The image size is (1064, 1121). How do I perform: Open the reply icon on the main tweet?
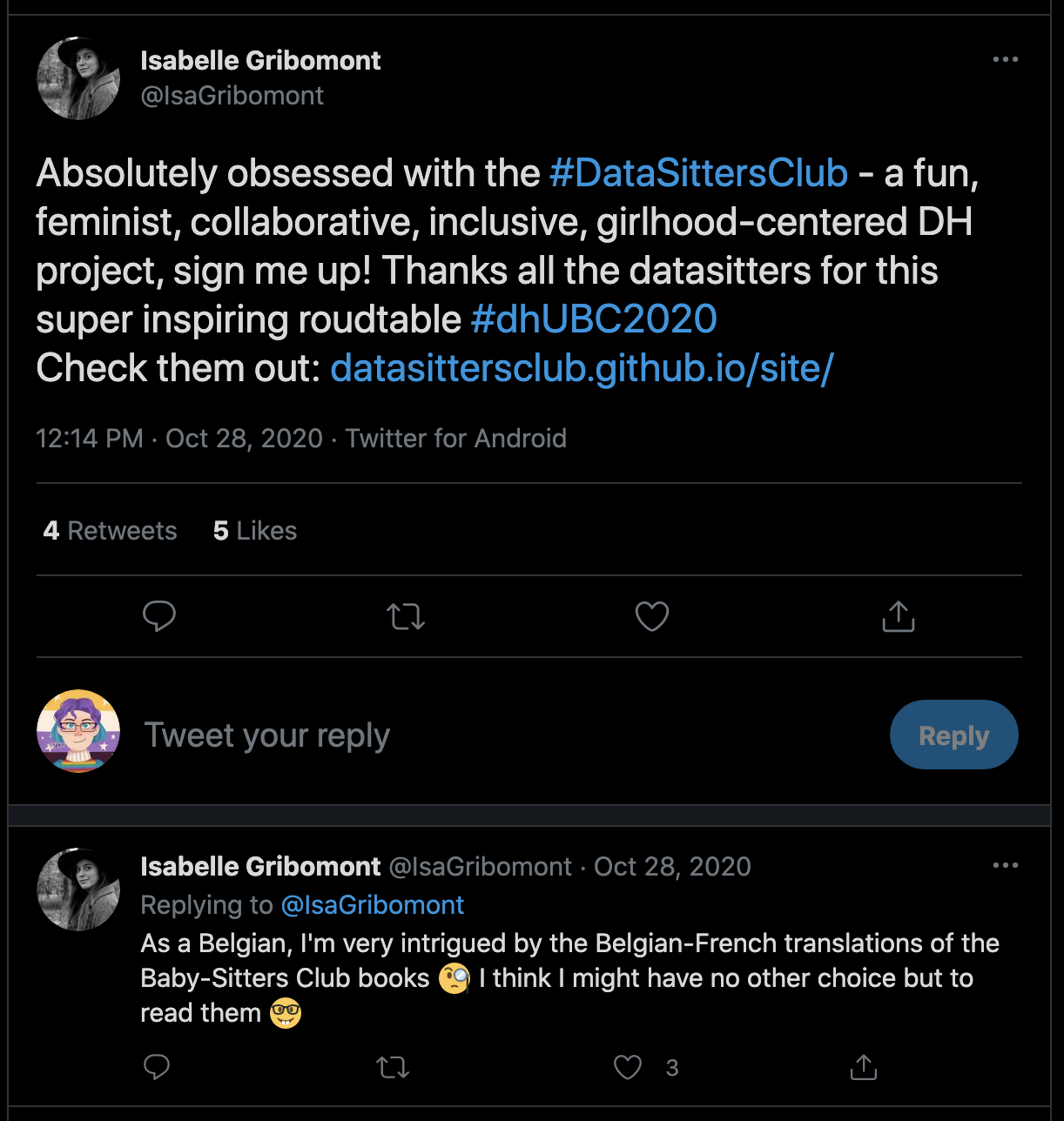(159, 616)
